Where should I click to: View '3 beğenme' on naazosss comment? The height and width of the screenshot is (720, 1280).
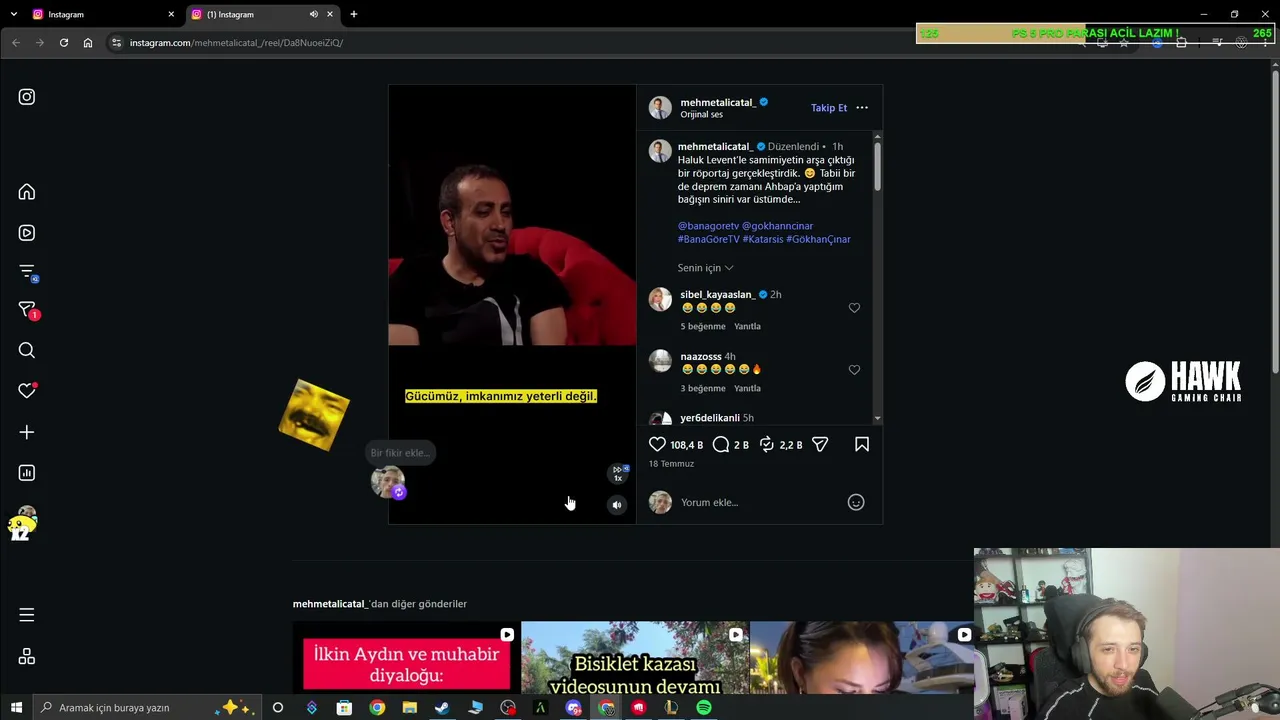[703, 388]
